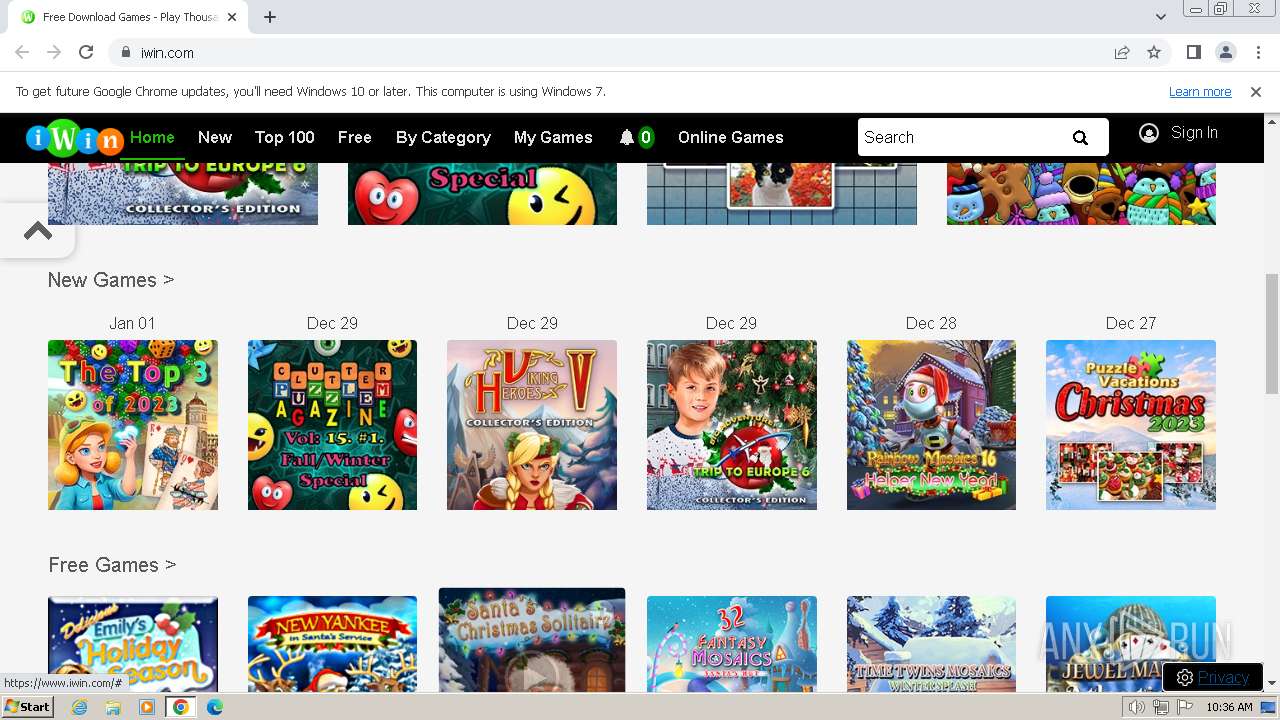Open Trip to Europe 6 game thumbnail
The width and height of the screenshot is (1280, 720).
732,425
